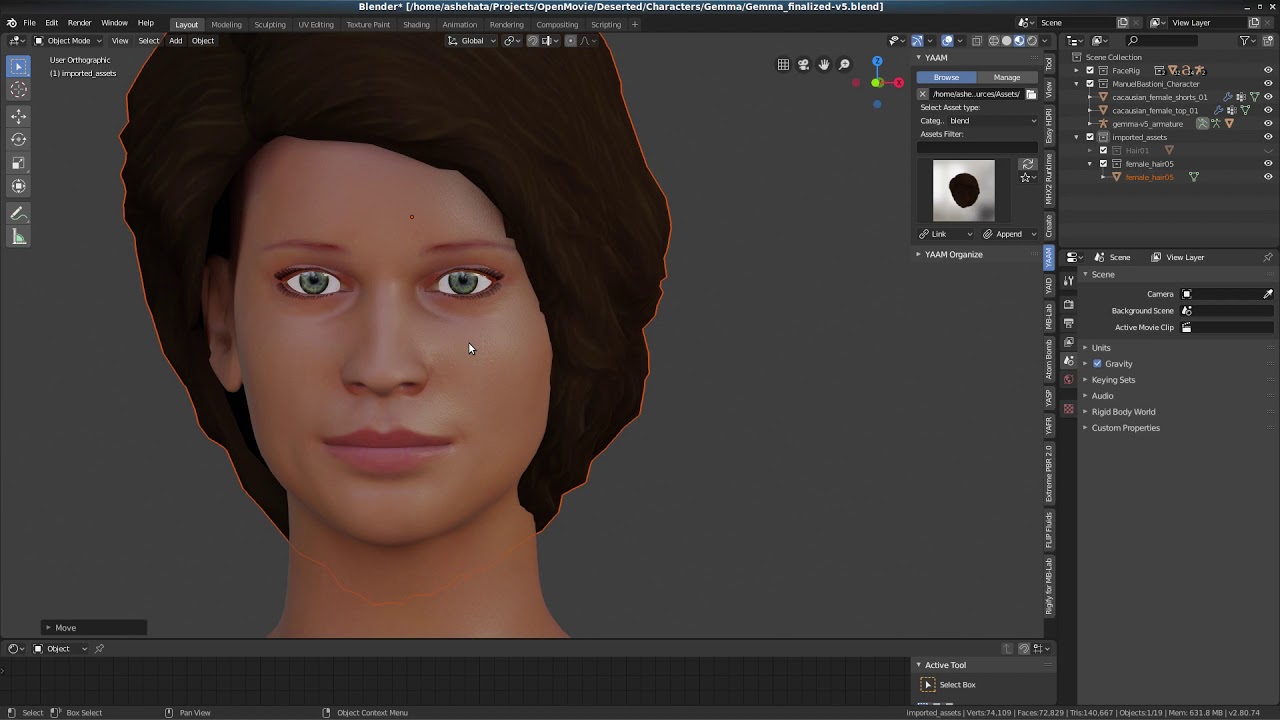Open the Render menu

click(79, 23)
